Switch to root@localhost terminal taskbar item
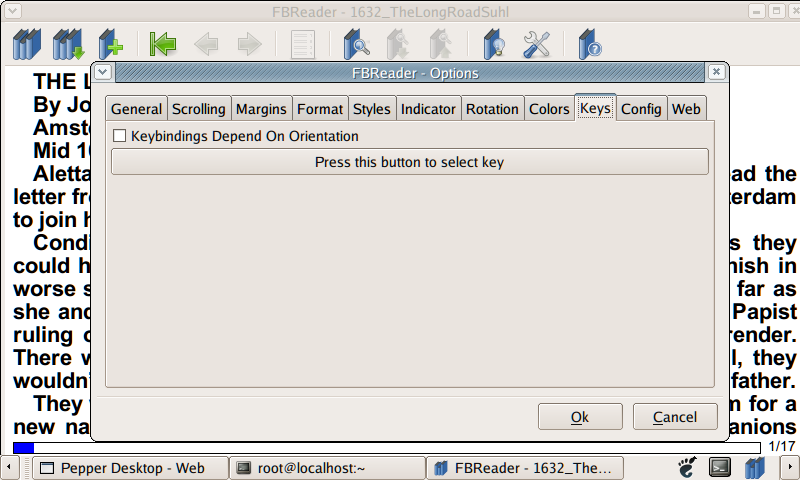The height and width of the screenshot is (480, 800). [x=328, y=468]
